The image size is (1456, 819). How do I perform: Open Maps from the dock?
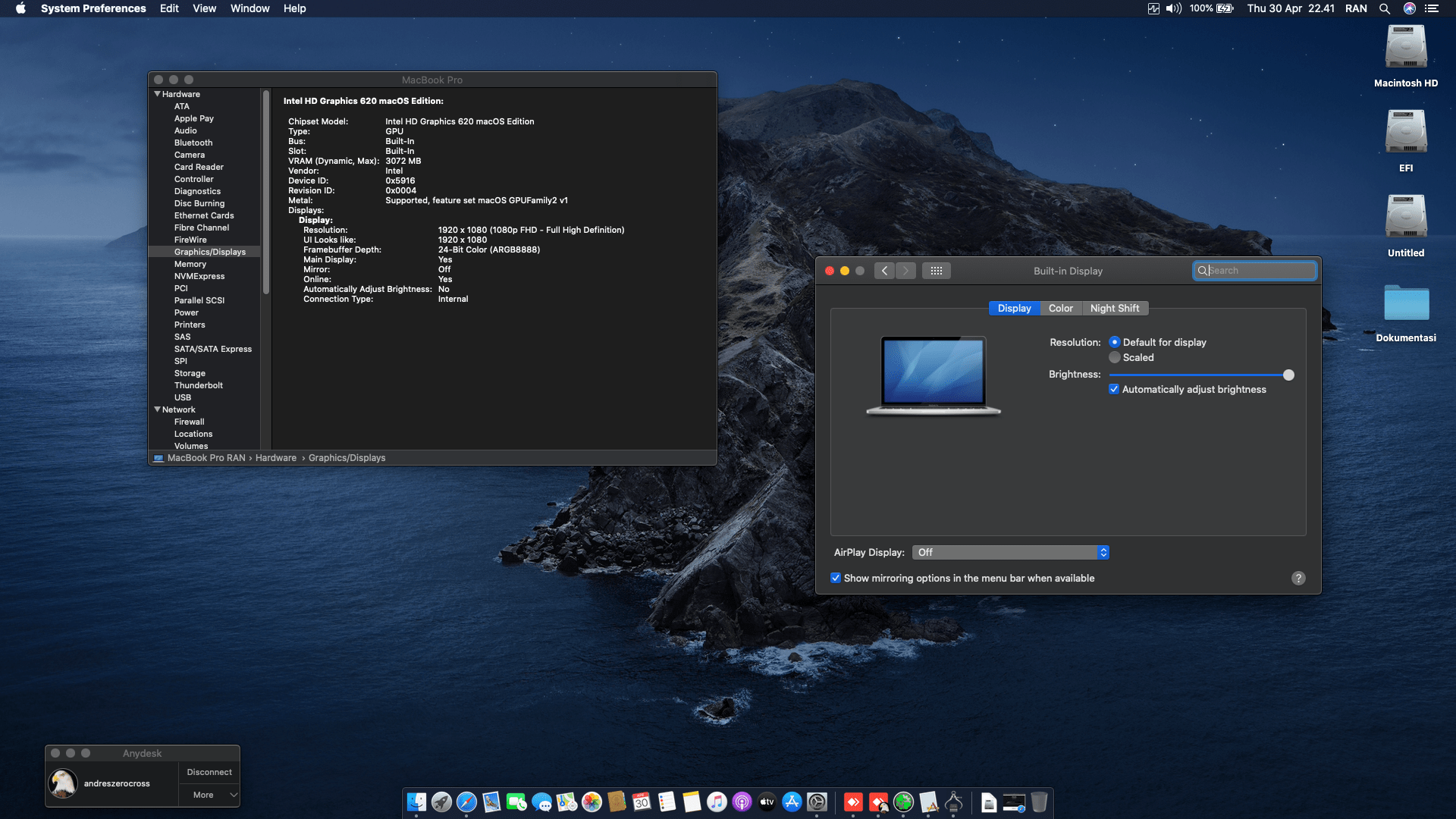566,802
